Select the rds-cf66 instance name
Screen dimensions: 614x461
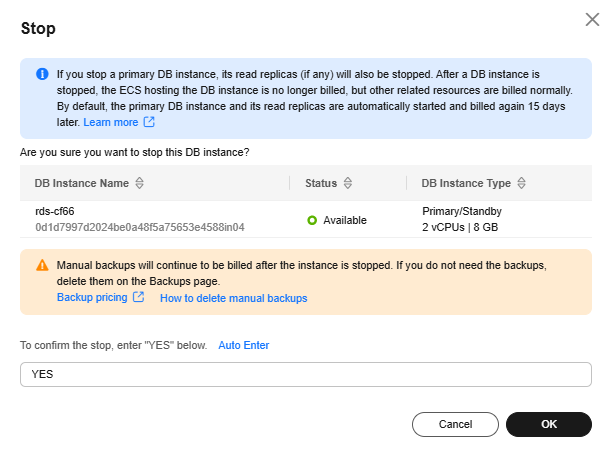point(55,212)
